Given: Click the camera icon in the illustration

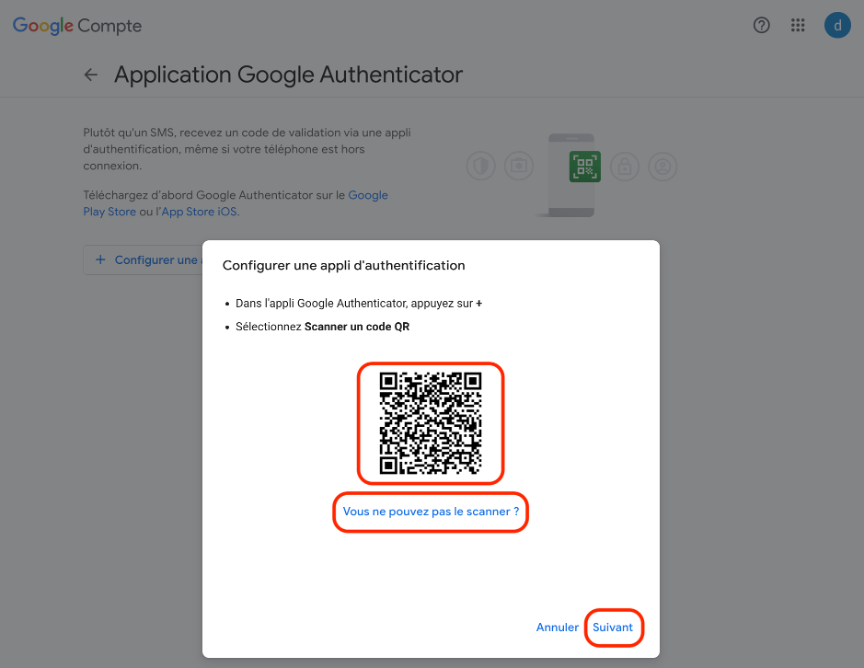Looking at the screenshot, I should pyautogui.click(x=519, y=166).
